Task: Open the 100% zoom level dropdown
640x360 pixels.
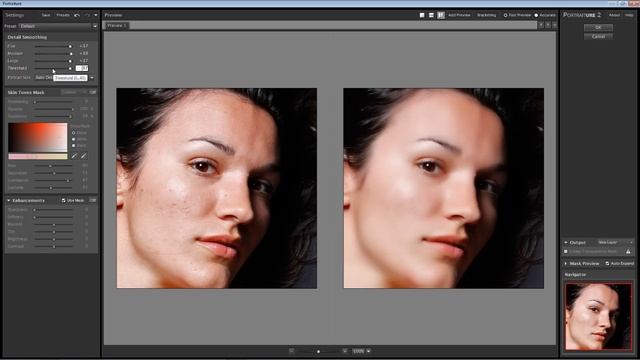Action: [369, 351]
